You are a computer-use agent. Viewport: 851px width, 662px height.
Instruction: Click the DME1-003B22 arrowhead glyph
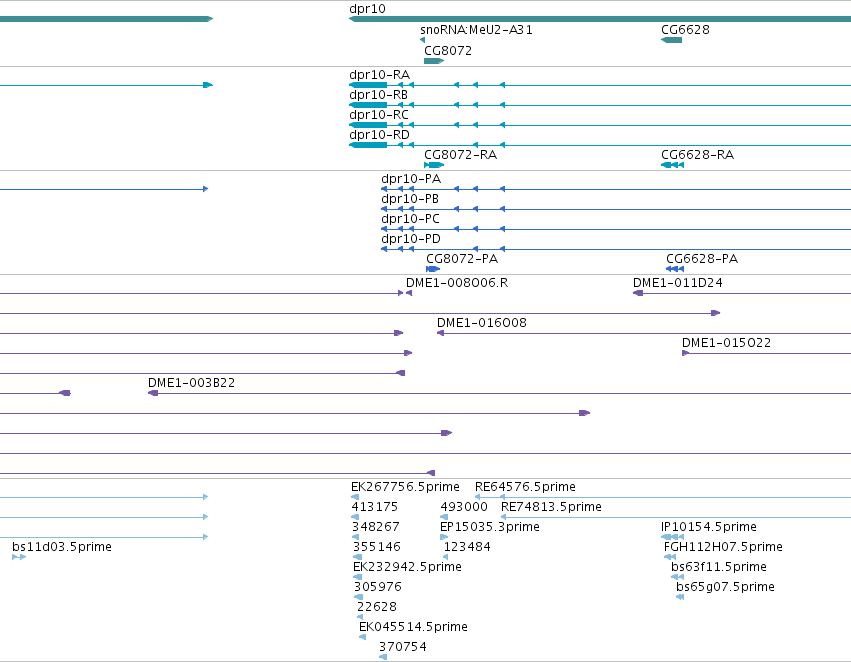coord(153,393)
